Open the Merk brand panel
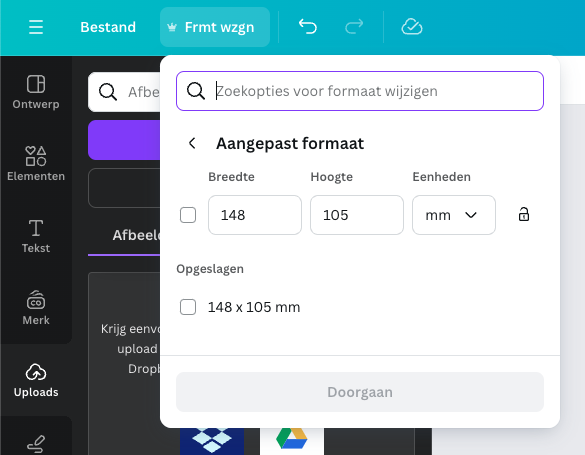Image resolution: width=585 pixels, height=455 pixels. [36, 308]
